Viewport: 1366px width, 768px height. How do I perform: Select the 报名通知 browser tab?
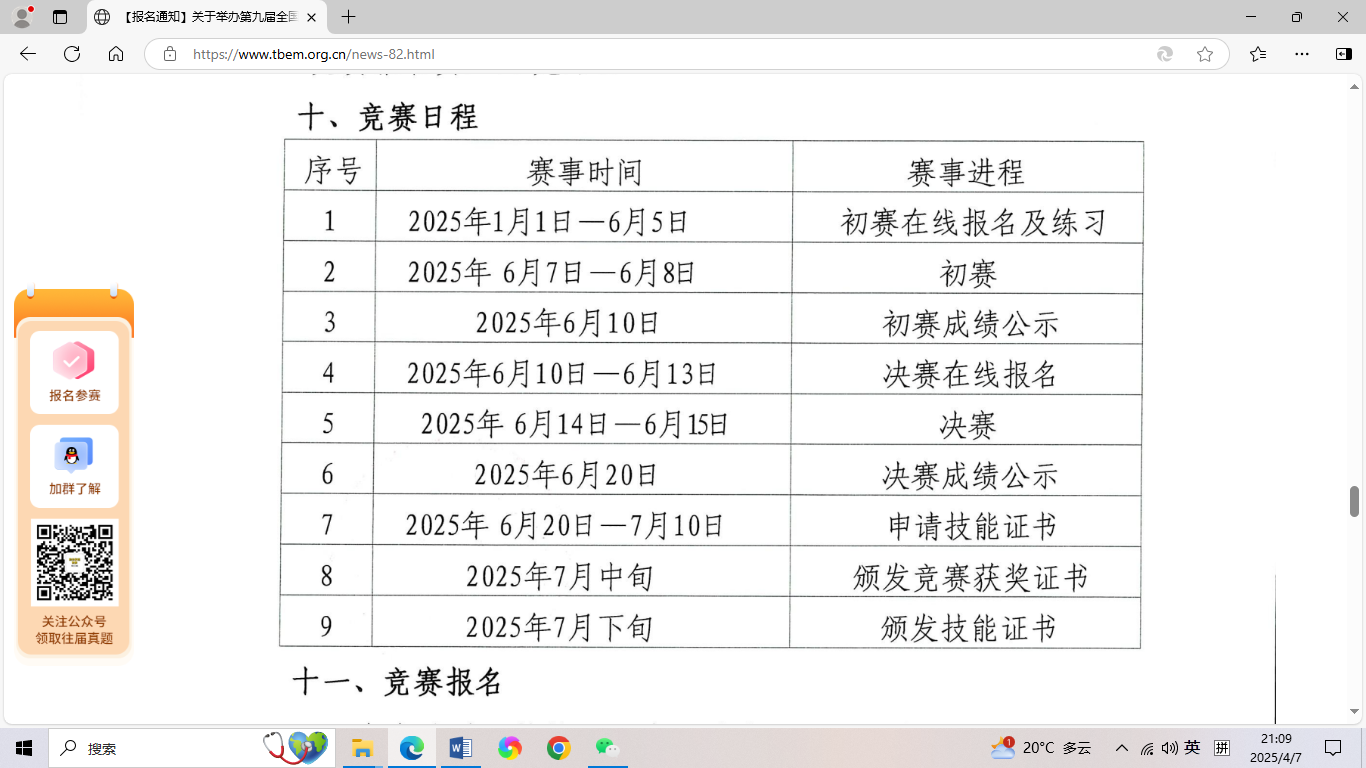point(205,17)
